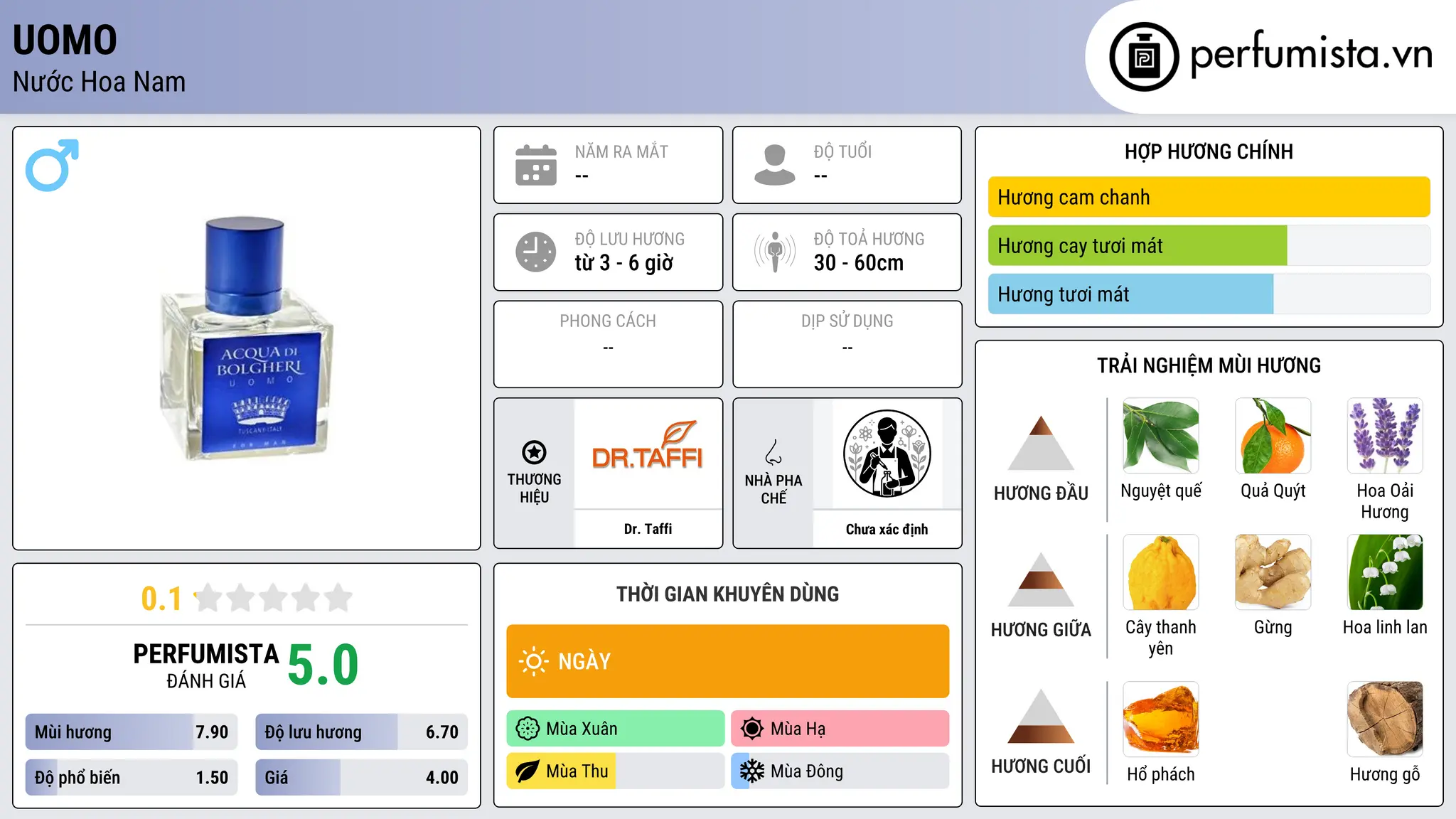This screenshot has height=819, width=1456.
Task: Select the Hoa Oải Hương lavender image
Action: [x=1385, y=436]
